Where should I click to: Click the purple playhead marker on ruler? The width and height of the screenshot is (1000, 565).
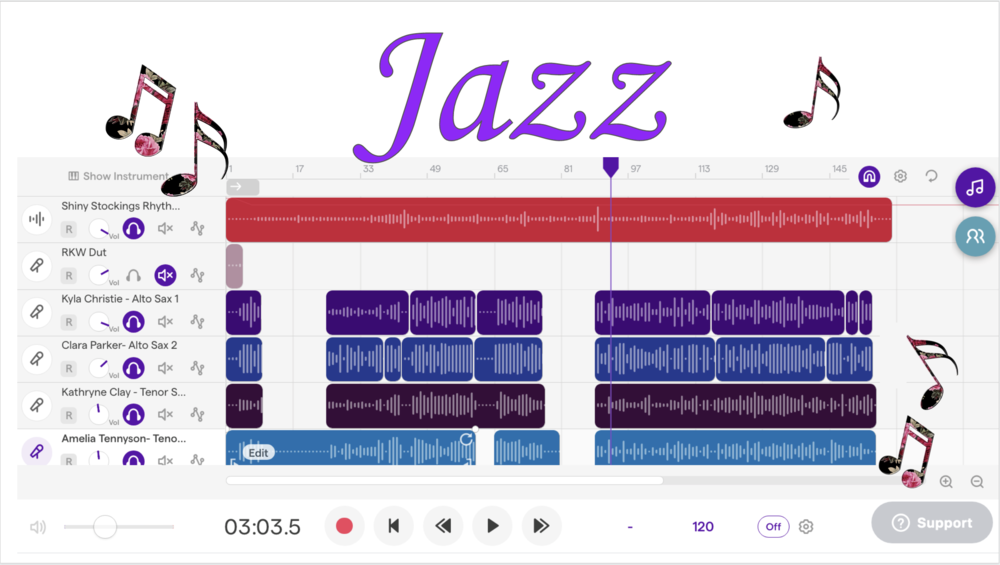coord(610,167)
